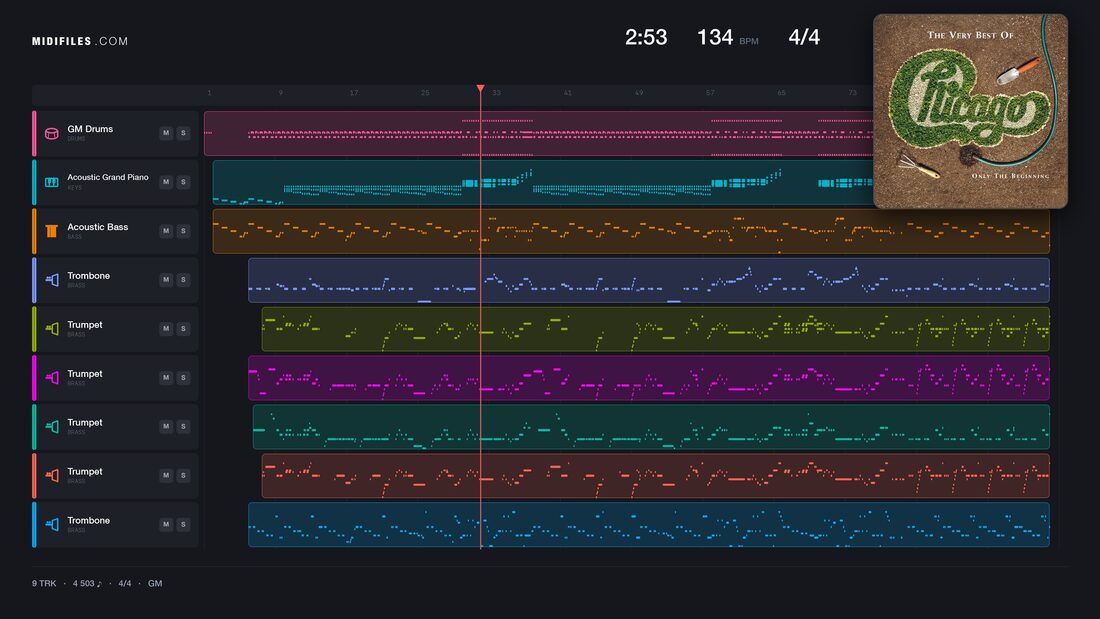Image resolution: width=1100 pixels, height=619 pixels.
Task: Click the 4 503 note count in footer
Action: pyautogui.click(x=87, y=583)
